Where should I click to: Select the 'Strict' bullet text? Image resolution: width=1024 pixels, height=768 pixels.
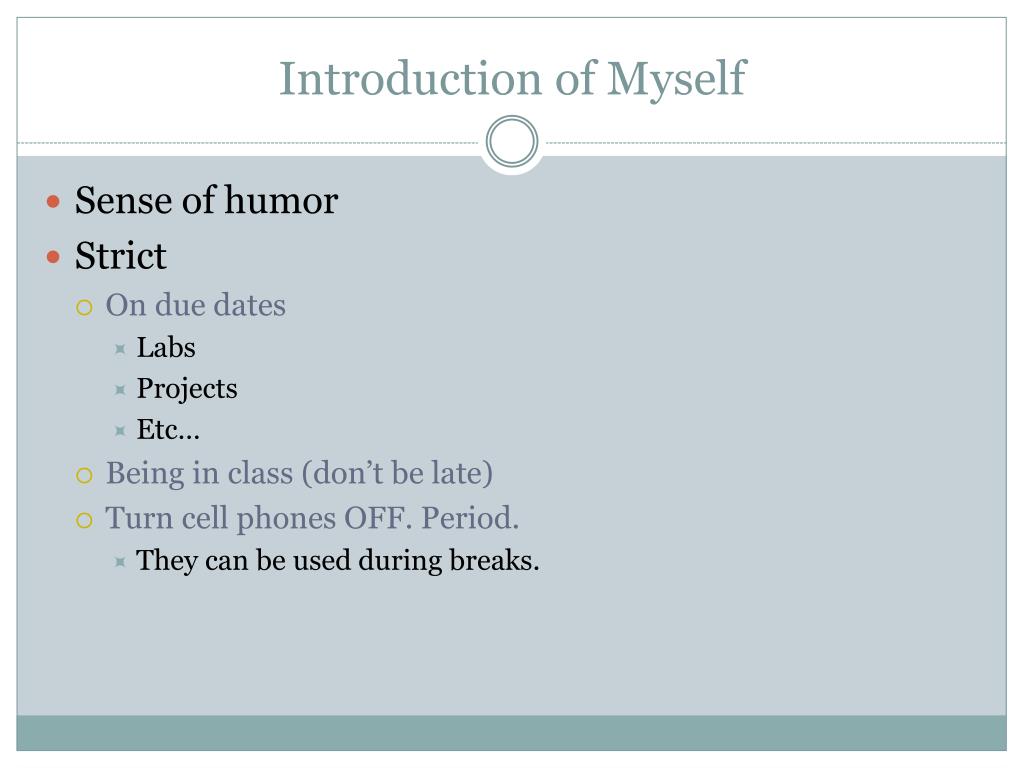coord(121,255)
